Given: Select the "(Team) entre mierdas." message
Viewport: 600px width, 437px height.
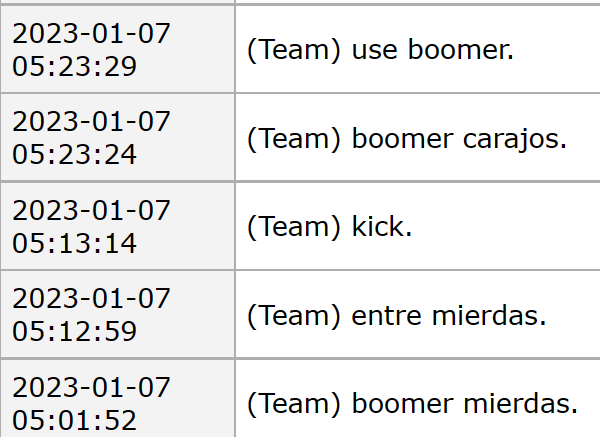Looking at the screenshot, I should tap(397, 316).
